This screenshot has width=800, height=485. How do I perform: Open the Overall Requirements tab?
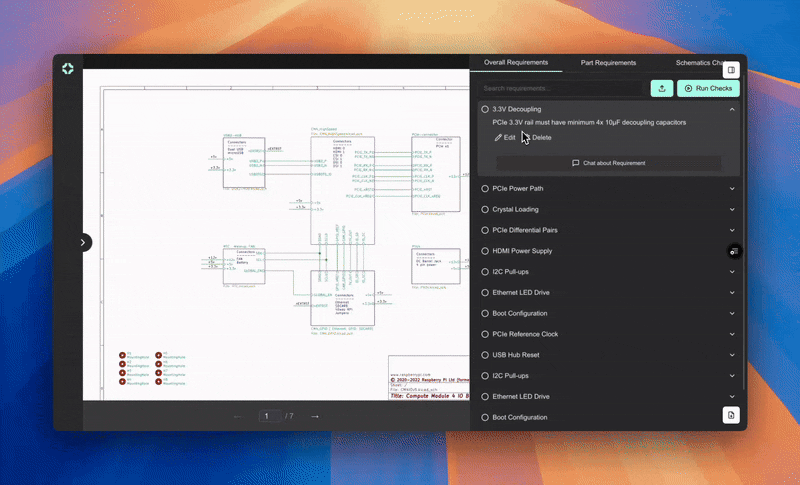515,62
